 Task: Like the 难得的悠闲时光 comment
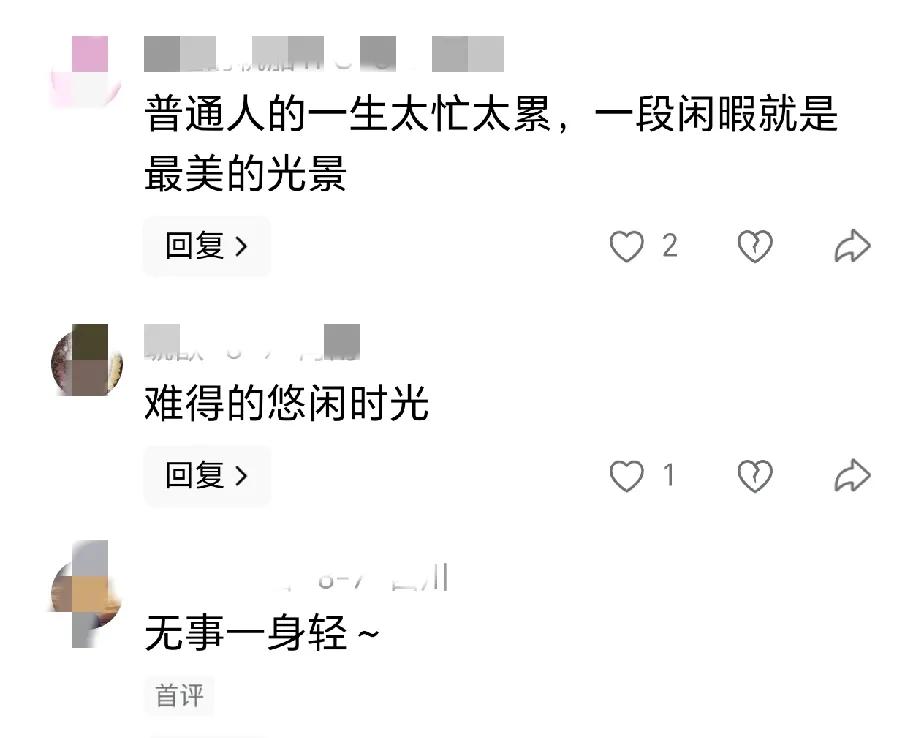click(x=626, y=476)
